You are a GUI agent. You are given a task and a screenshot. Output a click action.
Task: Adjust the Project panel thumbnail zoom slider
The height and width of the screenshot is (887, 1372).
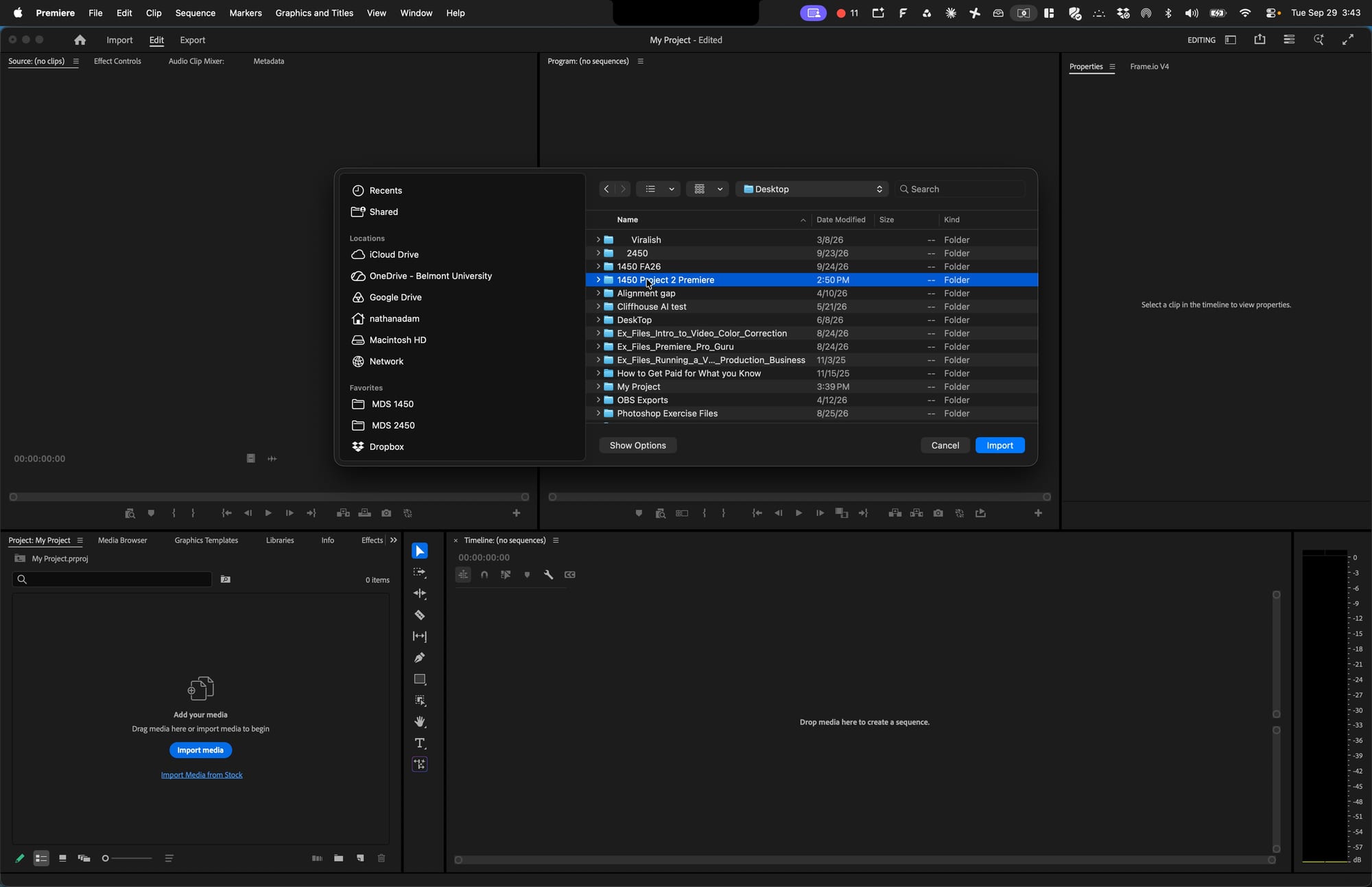point(127,858)
